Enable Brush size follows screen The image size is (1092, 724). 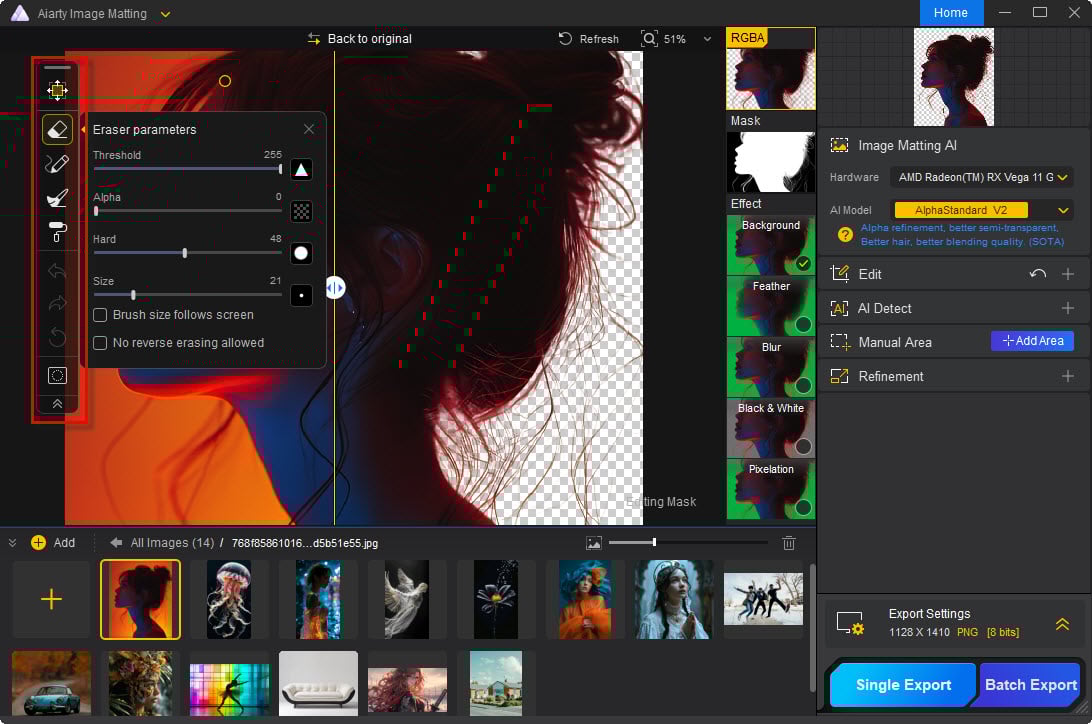(100, 314)
